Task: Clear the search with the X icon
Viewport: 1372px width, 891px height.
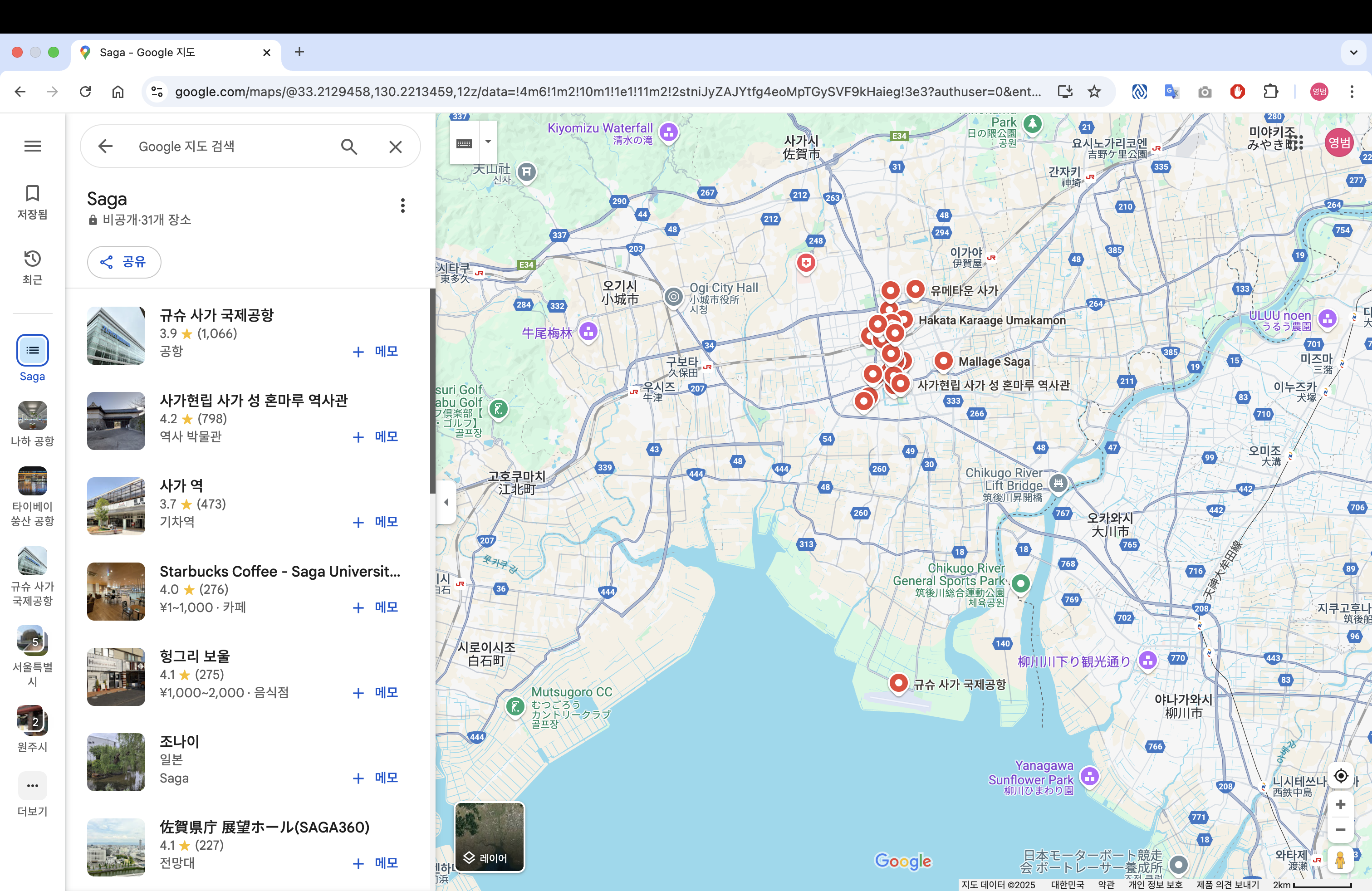Action: (396, 147)
